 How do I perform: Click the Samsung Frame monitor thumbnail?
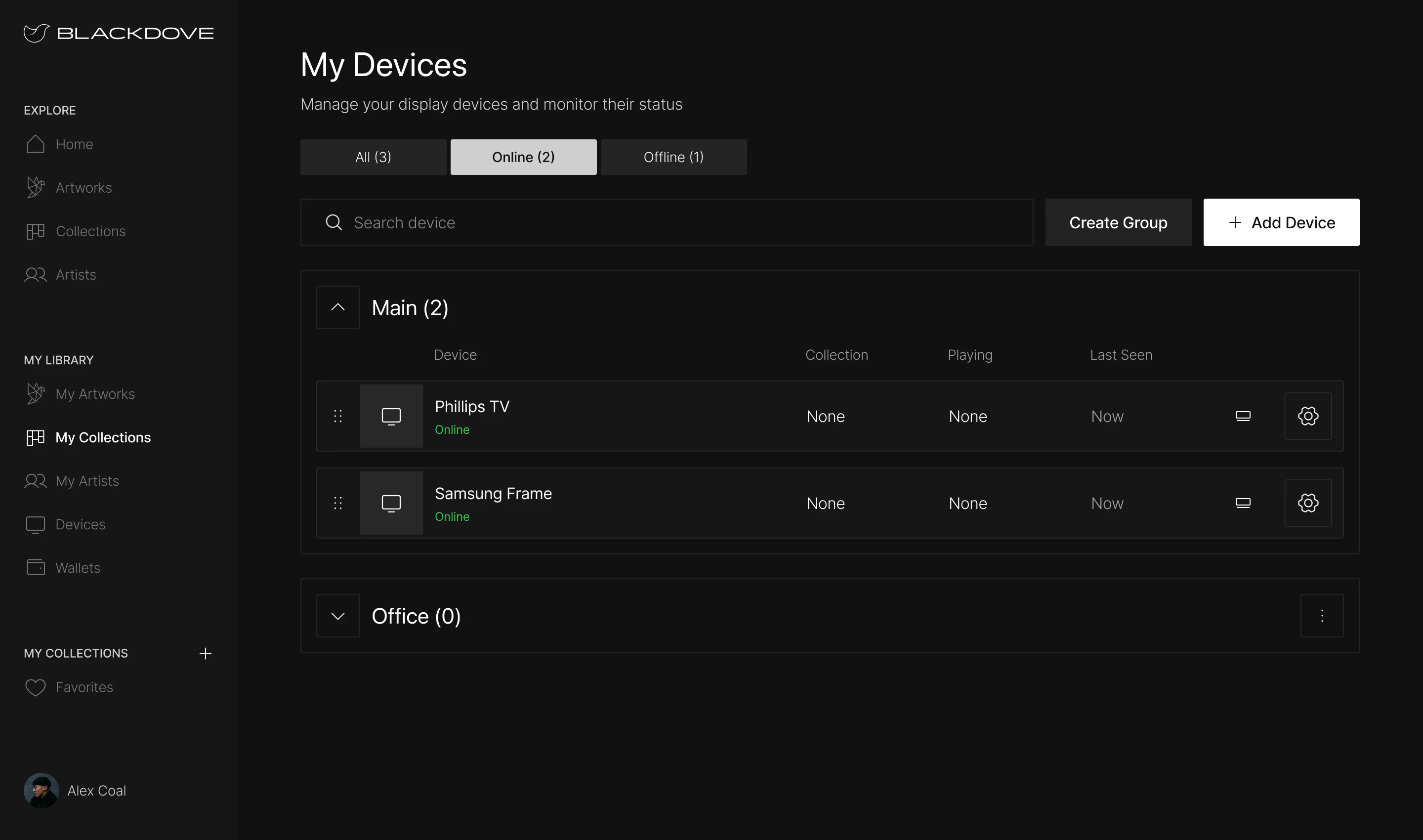(391, 503)
